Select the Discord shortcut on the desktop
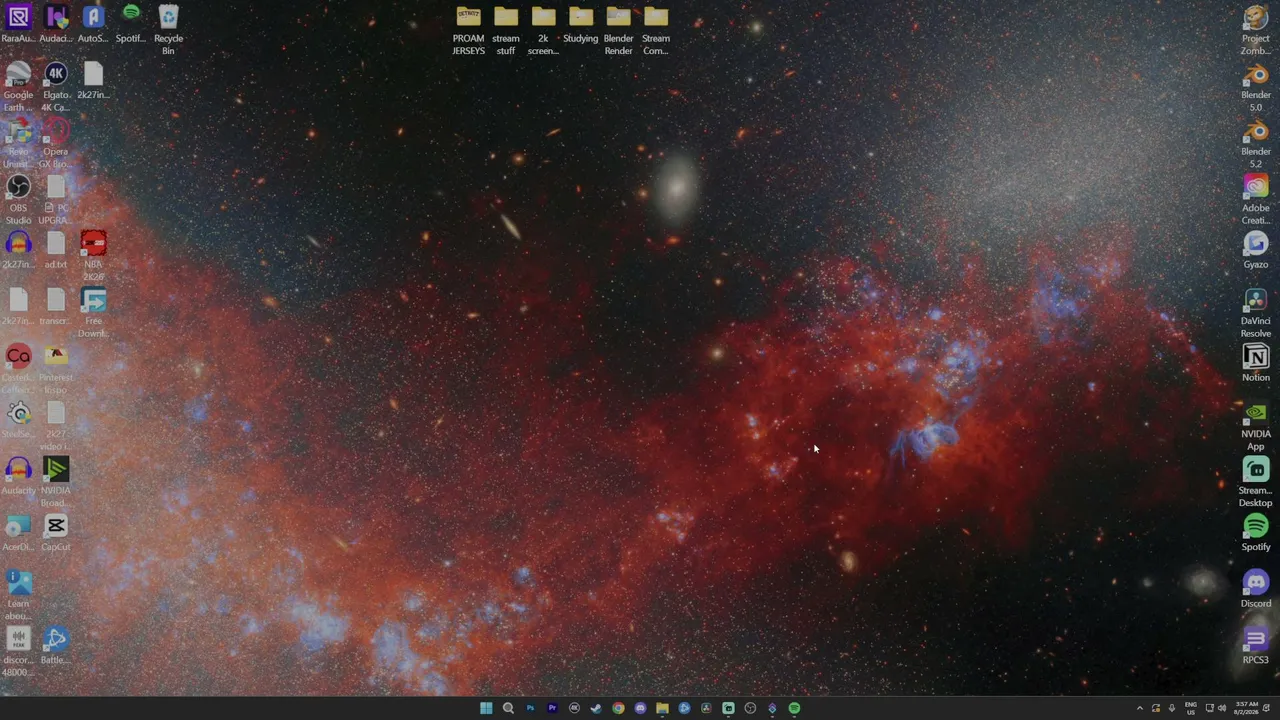 point(1256,590)
